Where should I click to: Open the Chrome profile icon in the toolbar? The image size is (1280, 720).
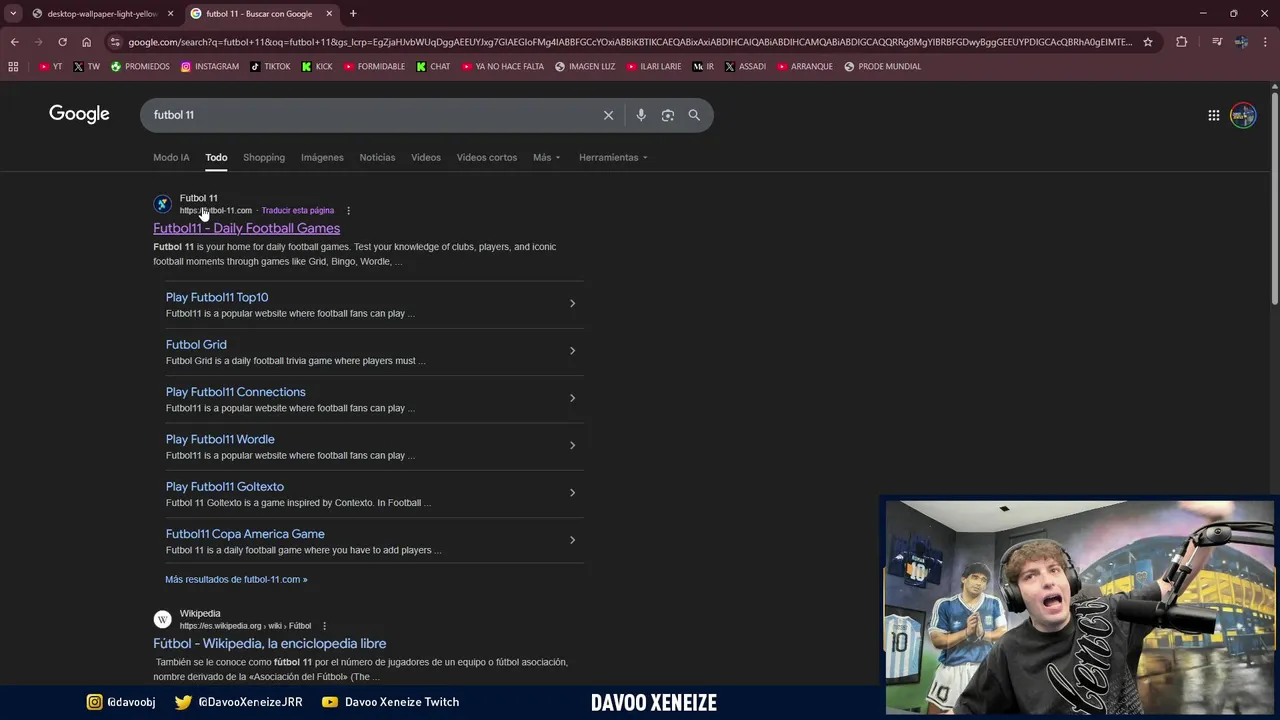coord(1241,42)
